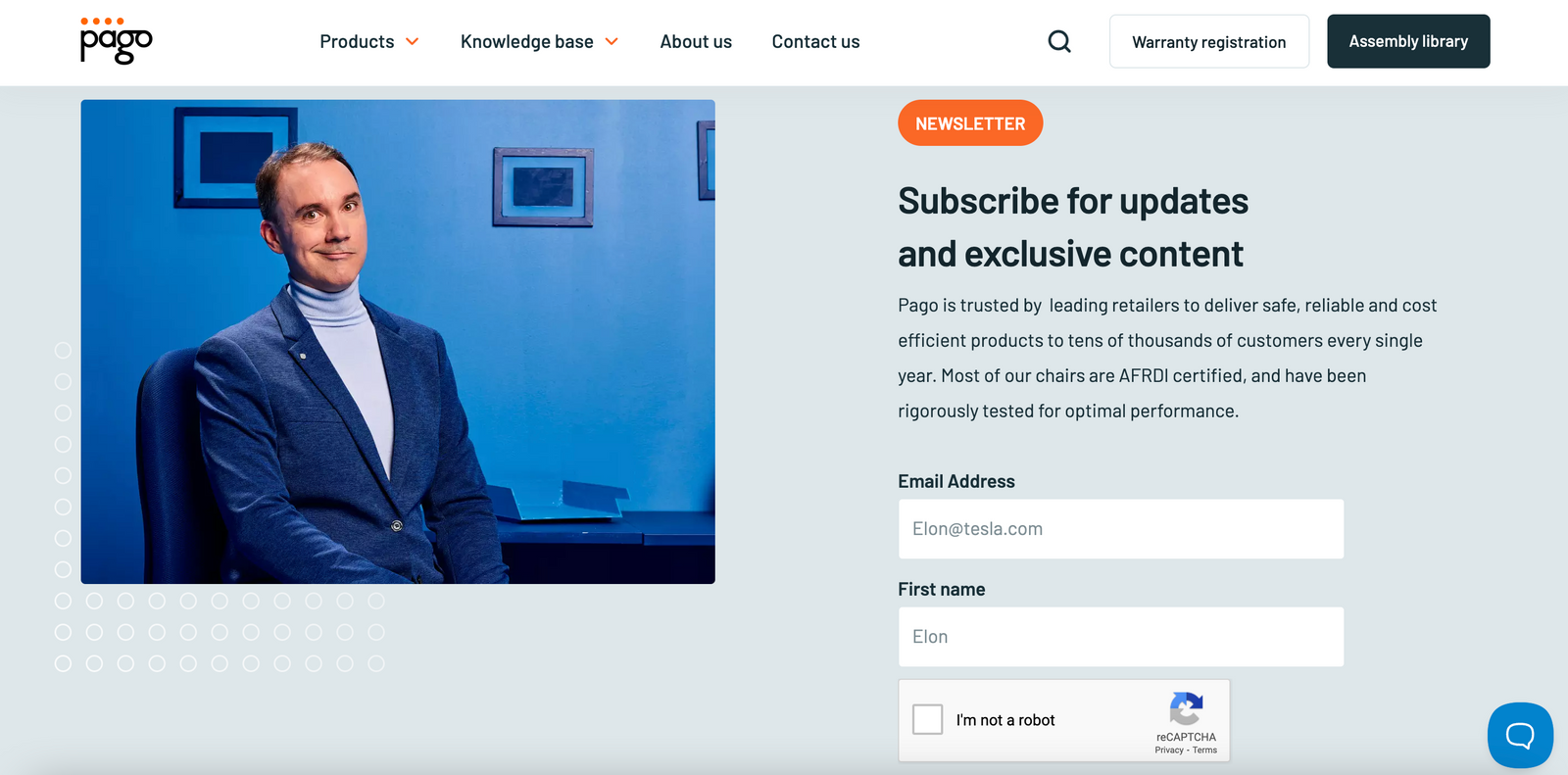The image size is (1568, 775).
Task: Tick the "I'm not a robot" checkbox
Action: 927,720
